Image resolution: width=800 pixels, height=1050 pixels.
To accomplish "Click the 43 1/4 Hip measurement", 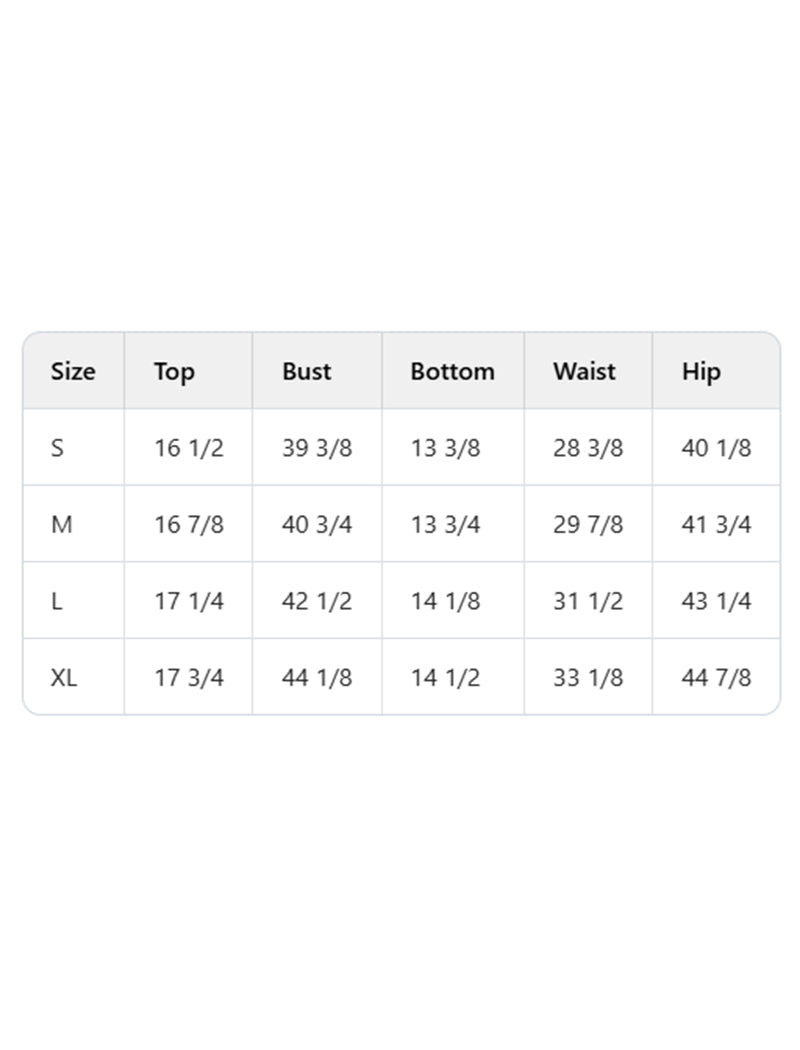I will pos(716,601).
